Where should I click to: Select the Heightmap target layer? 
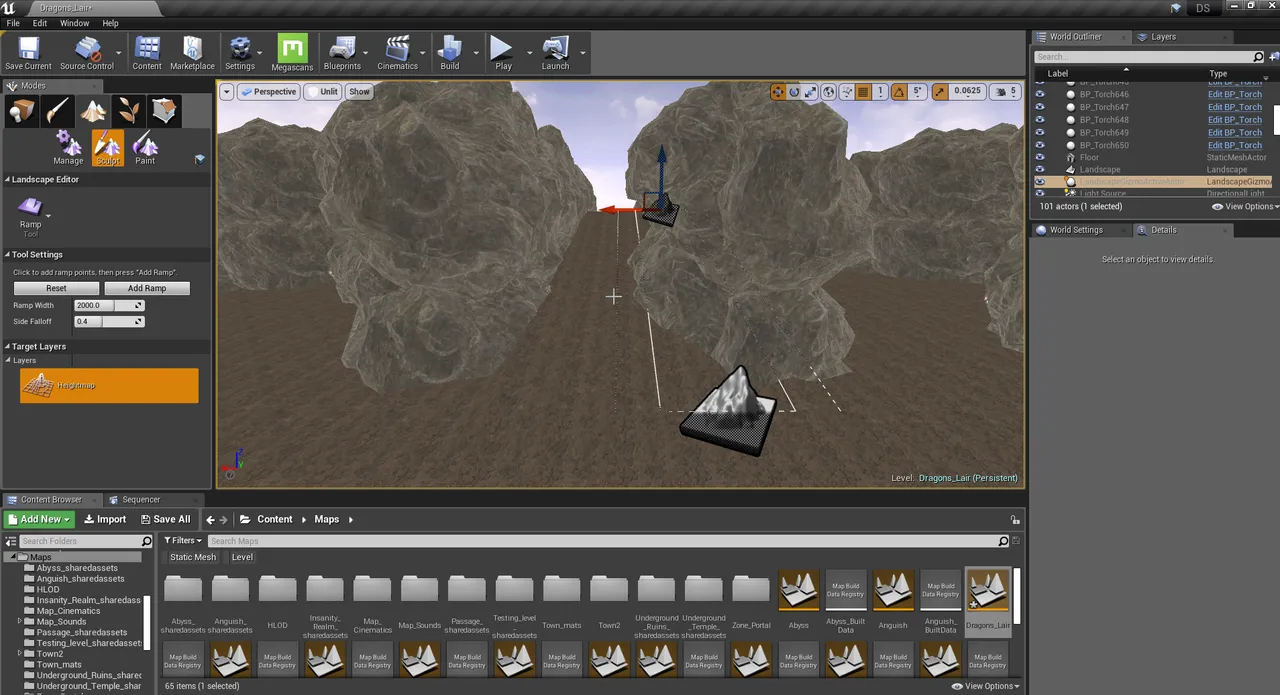pyautogui.click(x=109, y=386)
